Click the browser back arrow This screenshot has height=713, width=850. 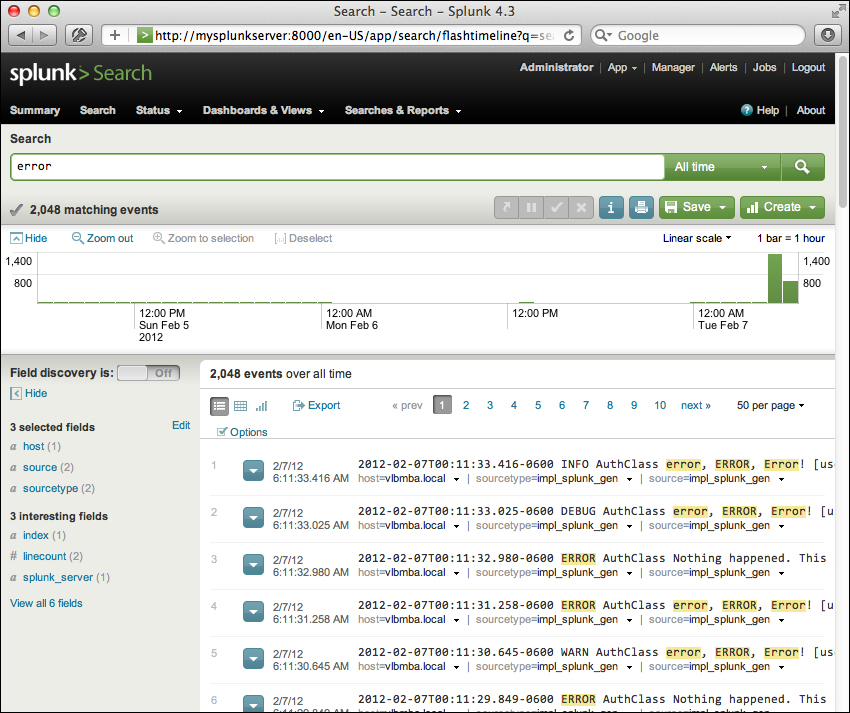pyautogui.click(x=21, y=35)
